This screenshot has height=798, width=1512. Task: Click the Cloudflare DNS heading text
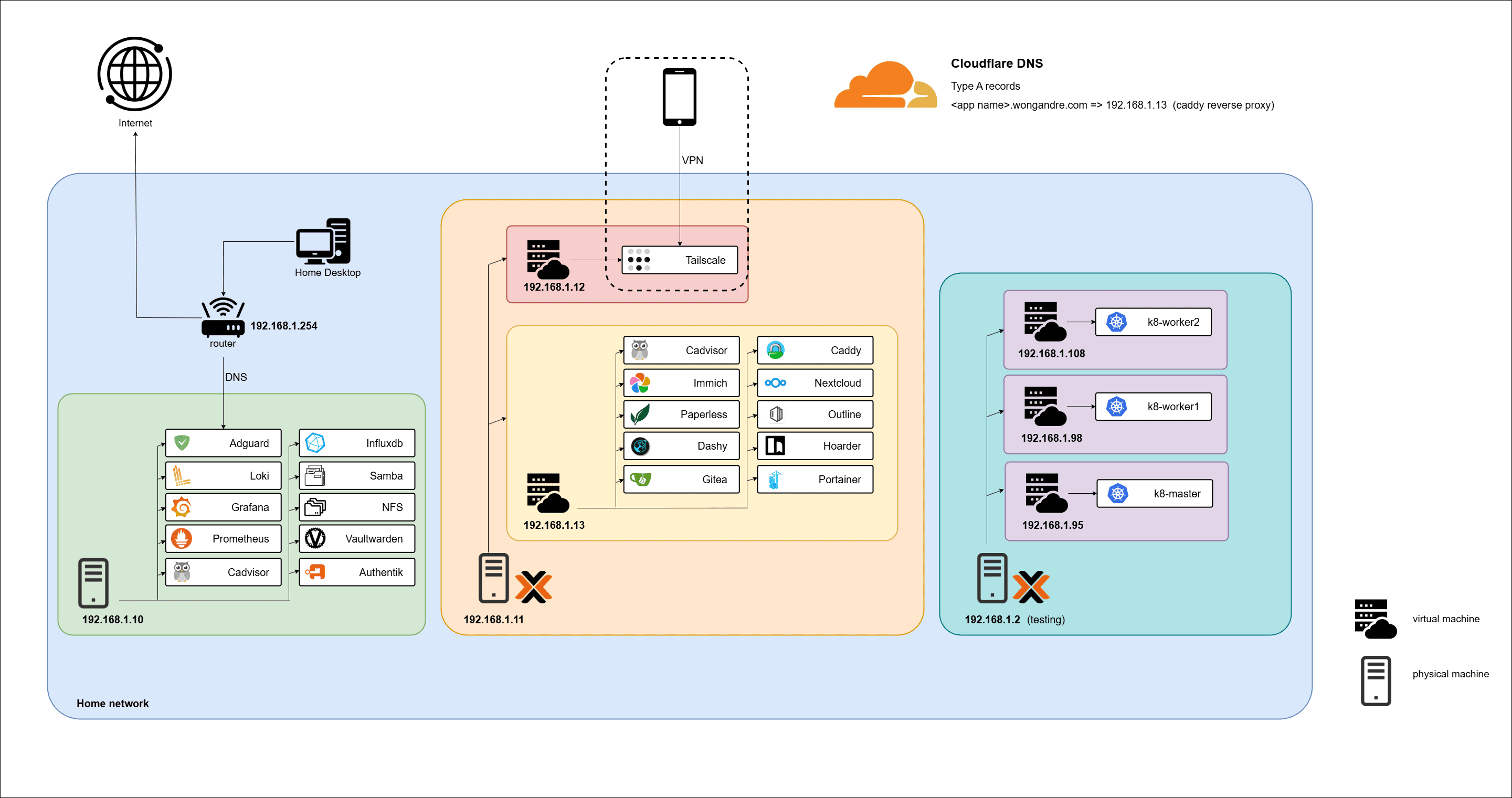tap(996, 63)
